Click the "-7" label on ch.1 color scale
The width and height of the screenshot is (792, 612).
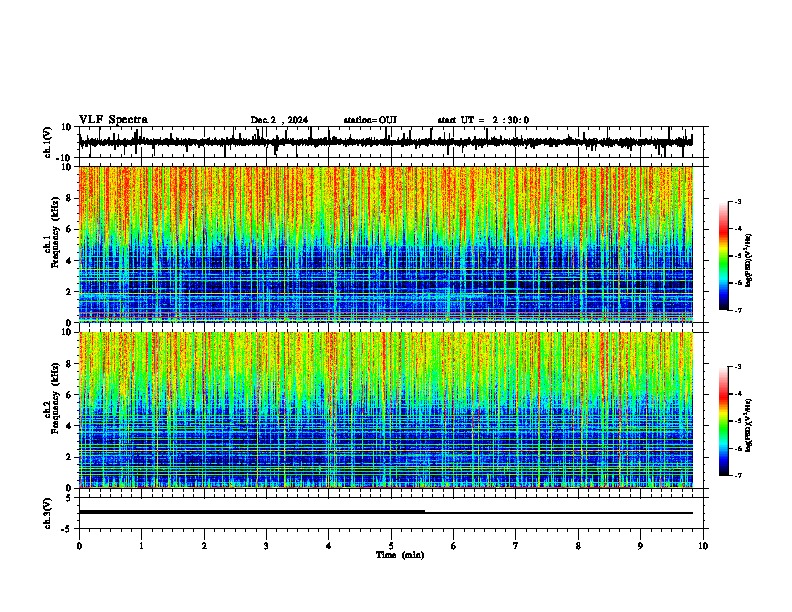(x=737, y=310)
